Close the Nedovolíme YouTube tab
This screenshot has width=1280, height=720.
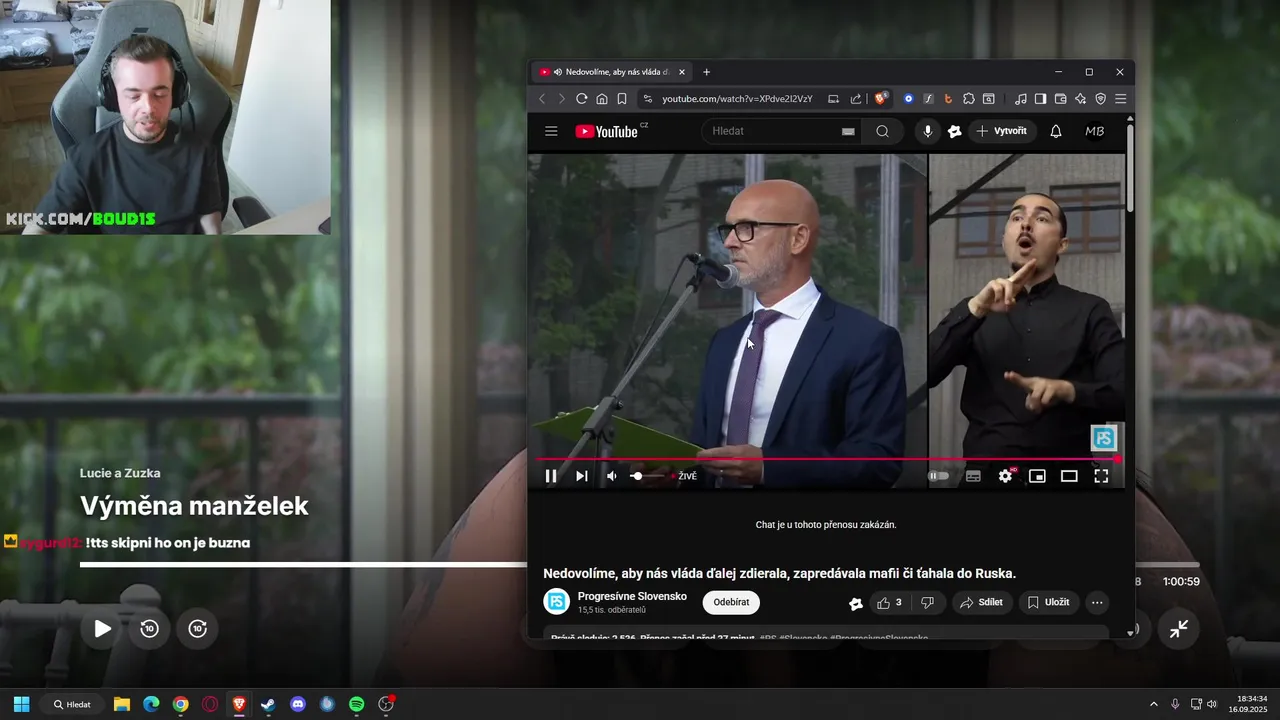click(682, 72)
